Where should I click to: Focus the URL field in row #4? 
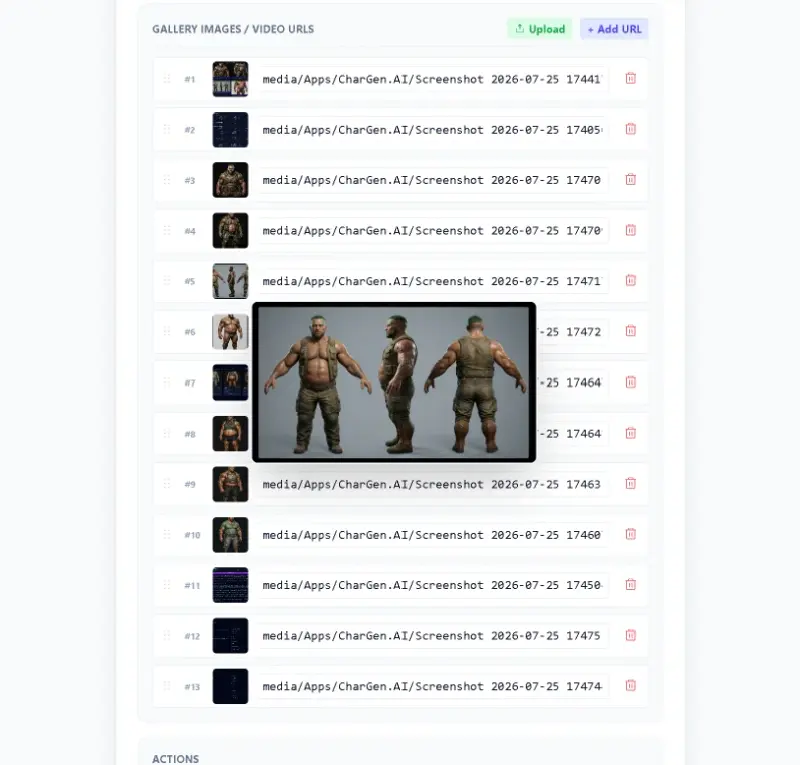pos(432,230)
